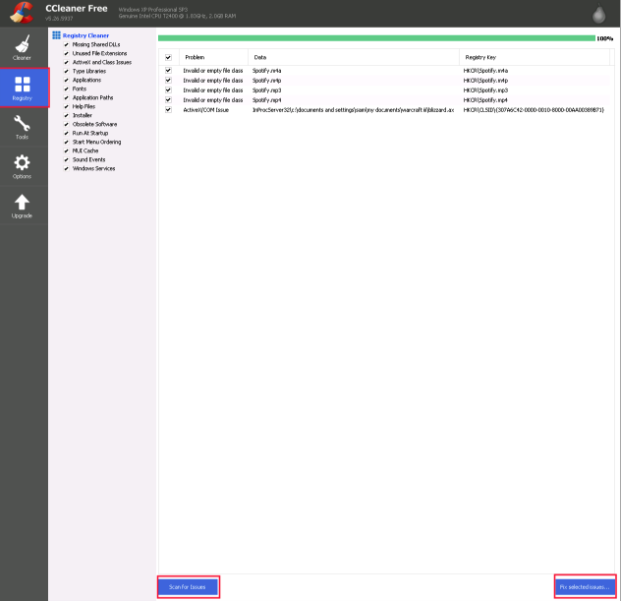Toggle Sound Events checkmark

tap(66, 159)
